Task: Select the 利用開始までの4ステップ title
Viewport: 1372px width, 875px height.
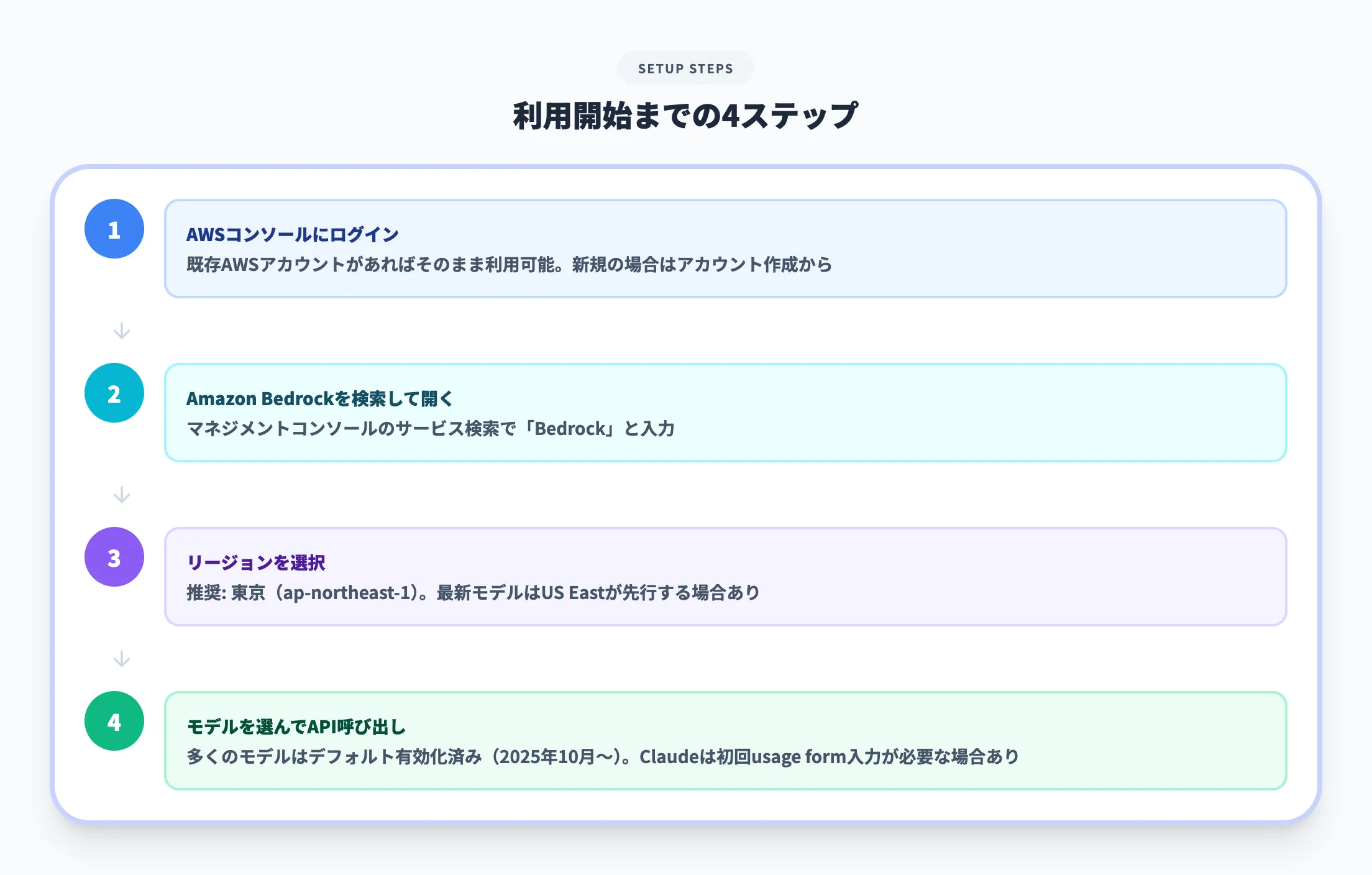Action: [x=685, y=114]
